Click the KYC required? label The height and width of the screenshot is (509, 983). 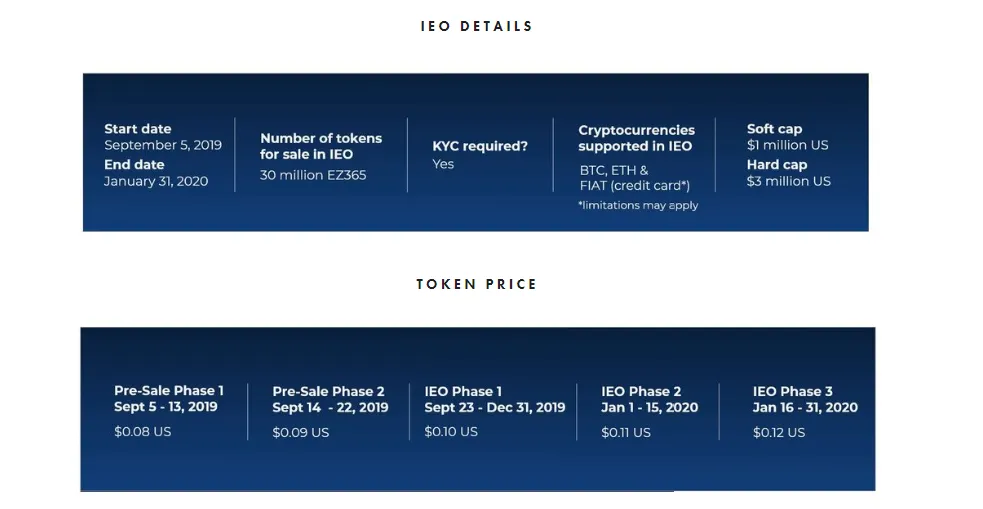coord(480,147)
